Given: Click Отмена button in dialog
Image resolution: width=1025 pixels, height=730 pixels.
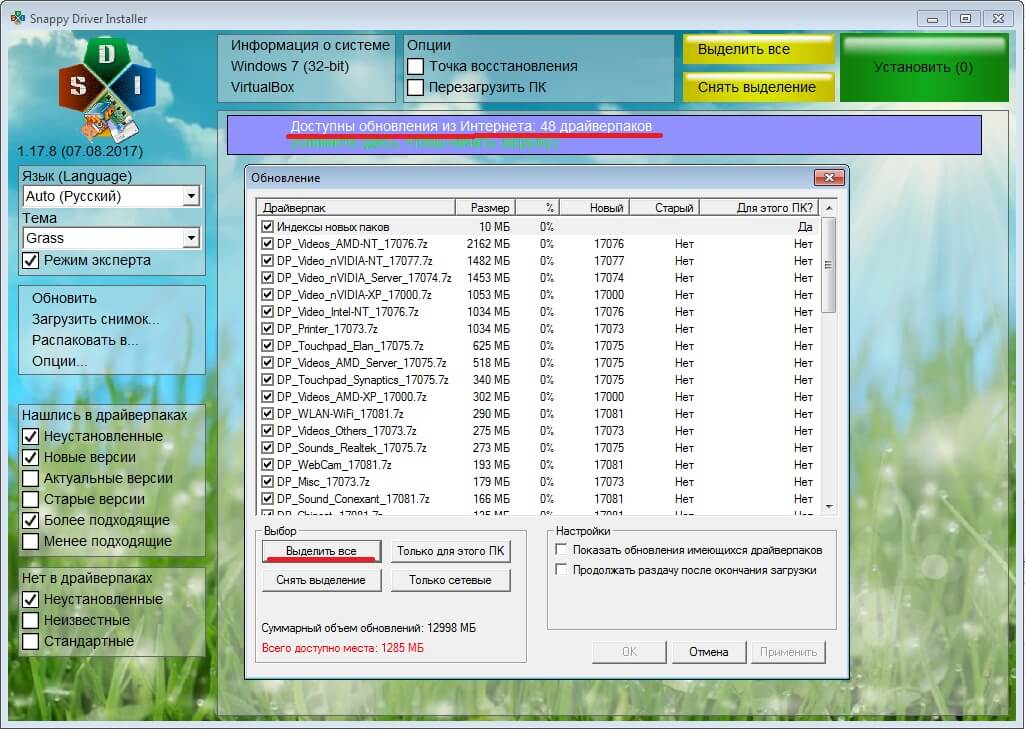Looking at the screenshot, I should (x=709, y=652).
